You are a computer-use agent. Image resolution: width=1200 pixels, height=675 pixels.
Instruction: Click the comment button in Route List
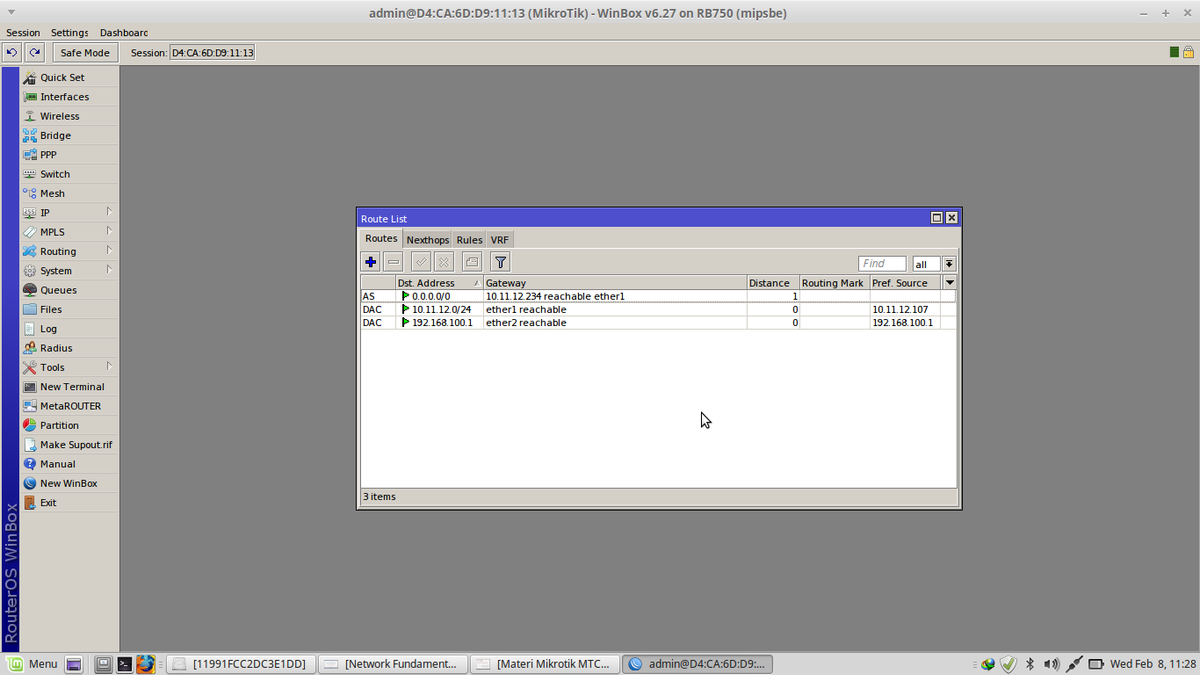tap(472, 262)
